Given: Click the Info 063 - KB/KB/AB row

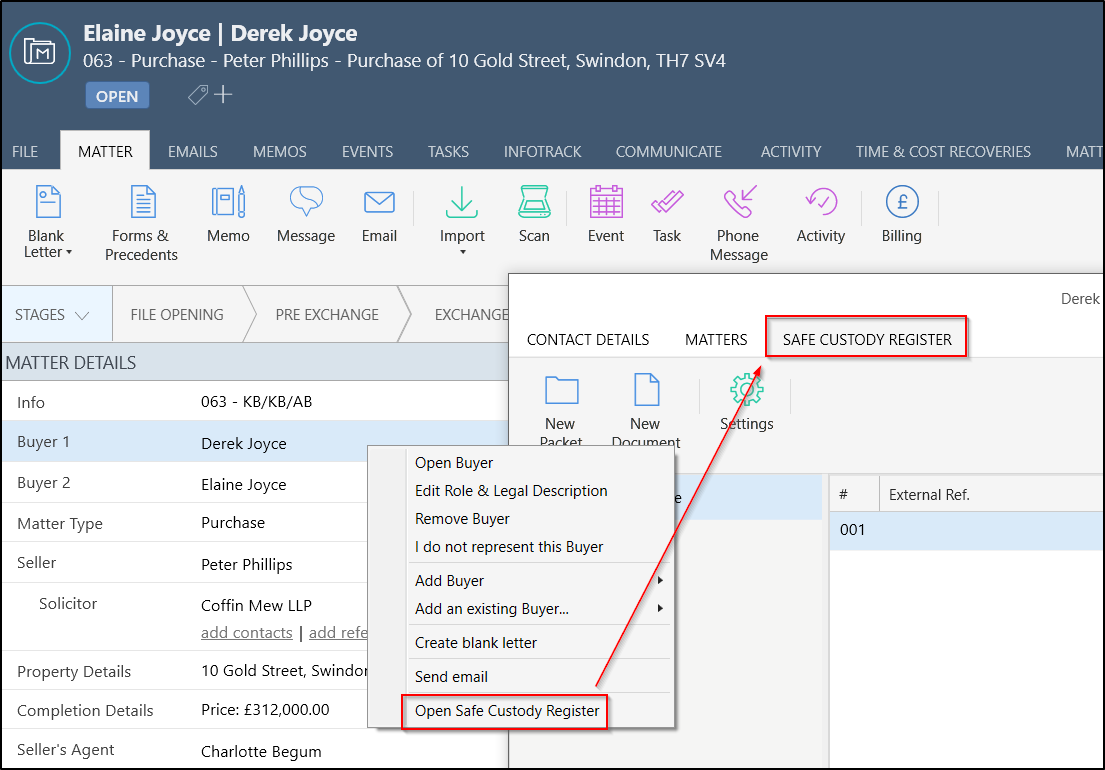Looking at the screenshot, I should coord(255,402).
